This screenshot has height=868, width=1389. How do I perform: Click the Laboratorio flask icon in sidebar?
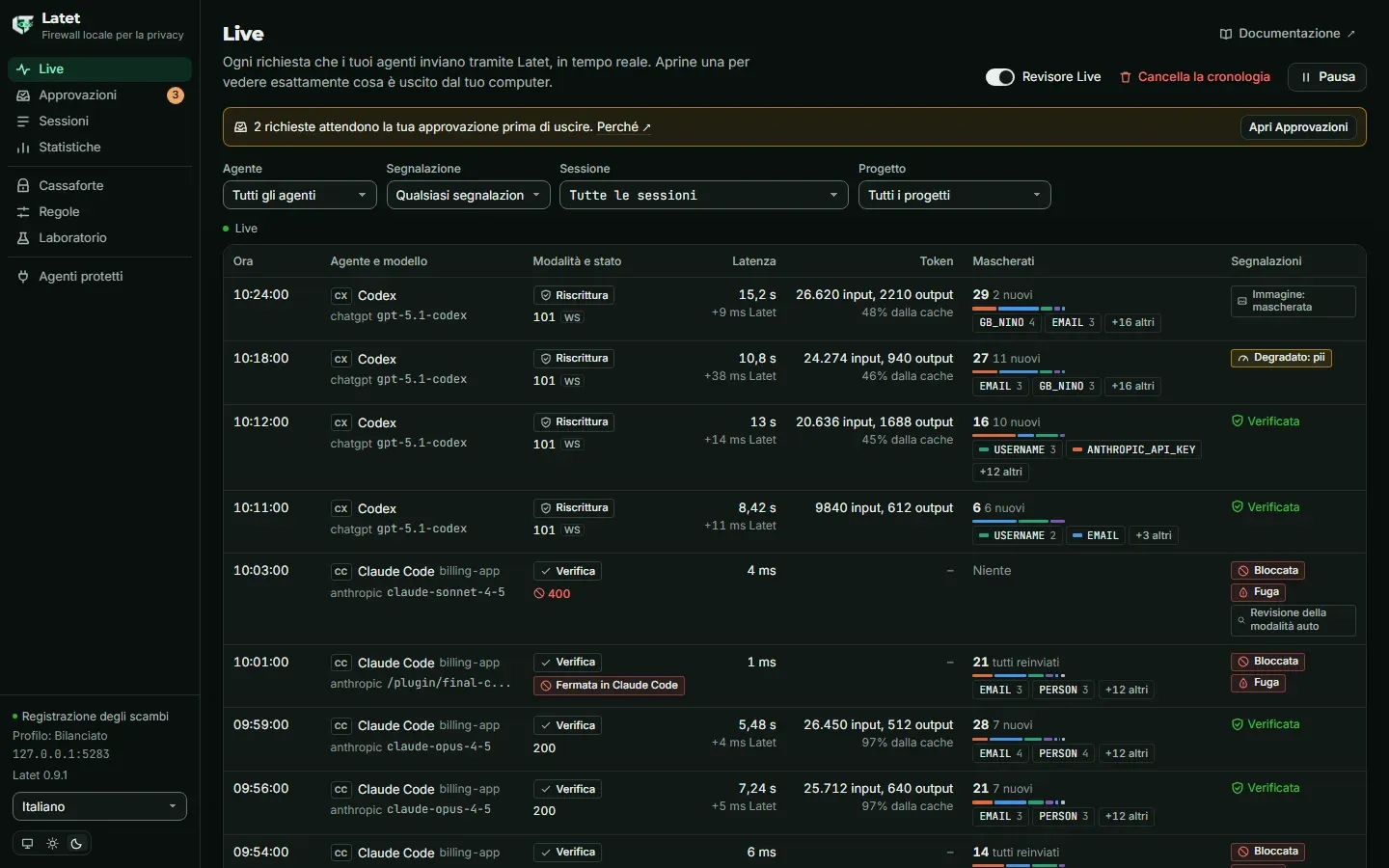coord(23,237)
